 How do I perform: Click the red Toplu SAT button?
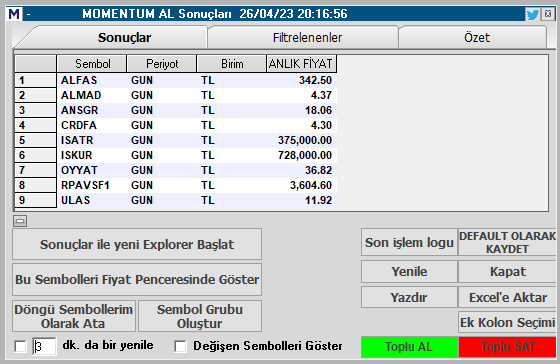tap(507, 346)
